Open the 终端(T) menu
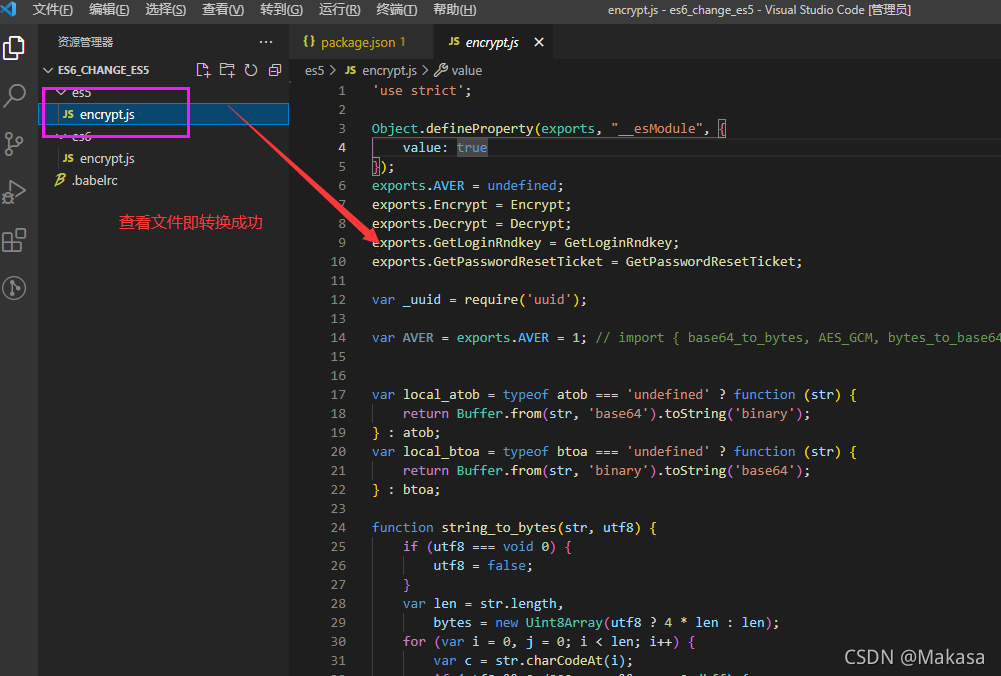Image resolution: width=1001 pixels, height=676 pixels. tap(396, 10)
